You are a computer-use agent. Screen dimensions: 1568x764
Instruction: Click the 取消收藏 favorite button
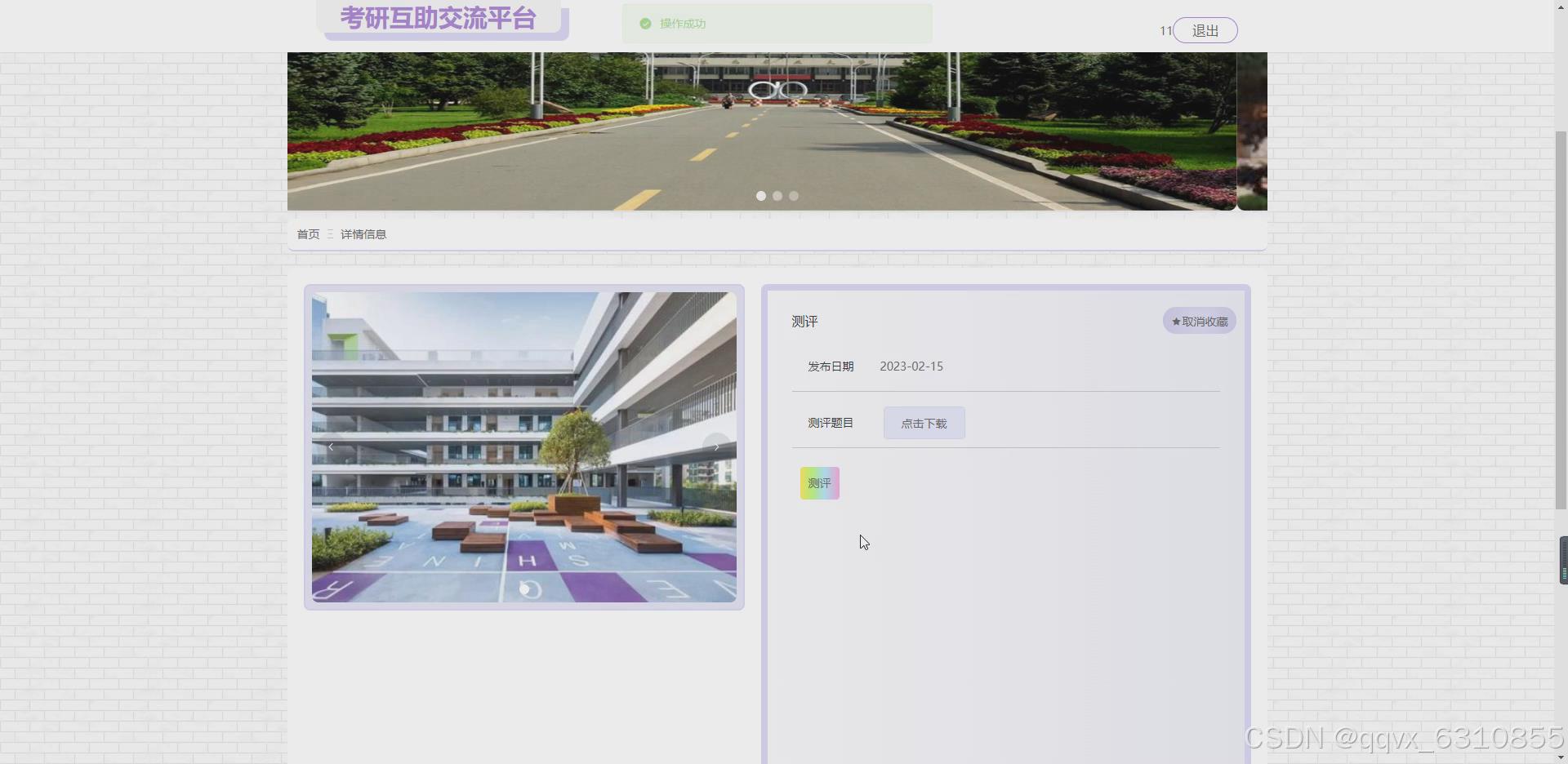pyautogui.click(x=1199, y=321)
